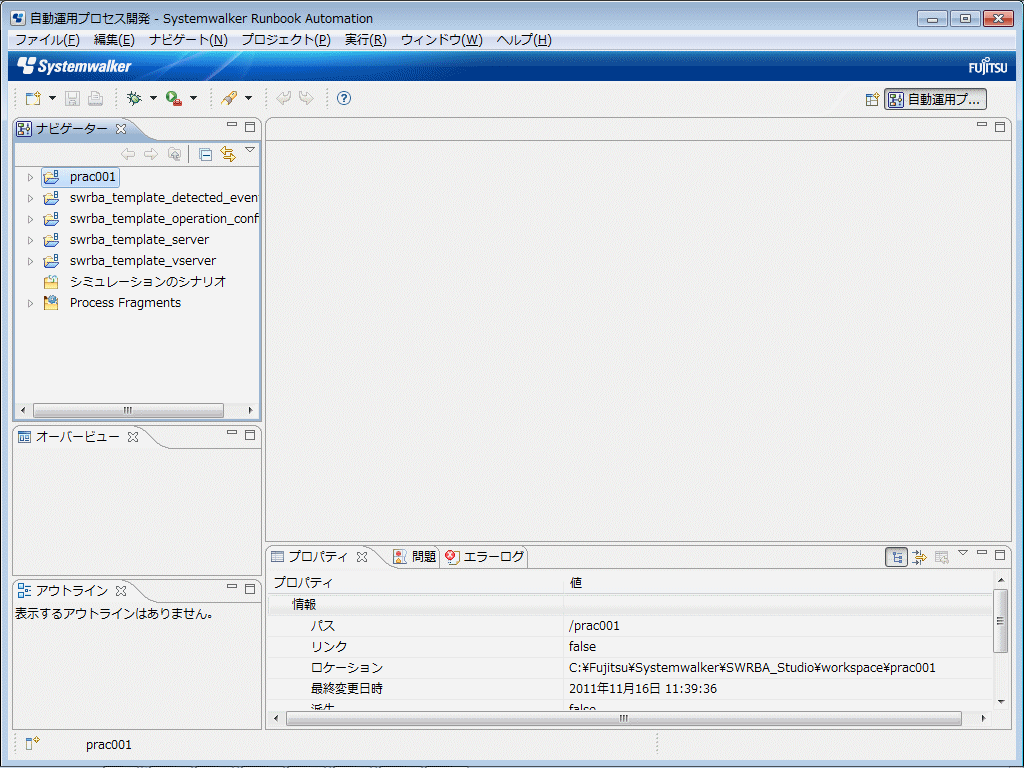Open the ヘルプ(H) menu

[524, 40]
